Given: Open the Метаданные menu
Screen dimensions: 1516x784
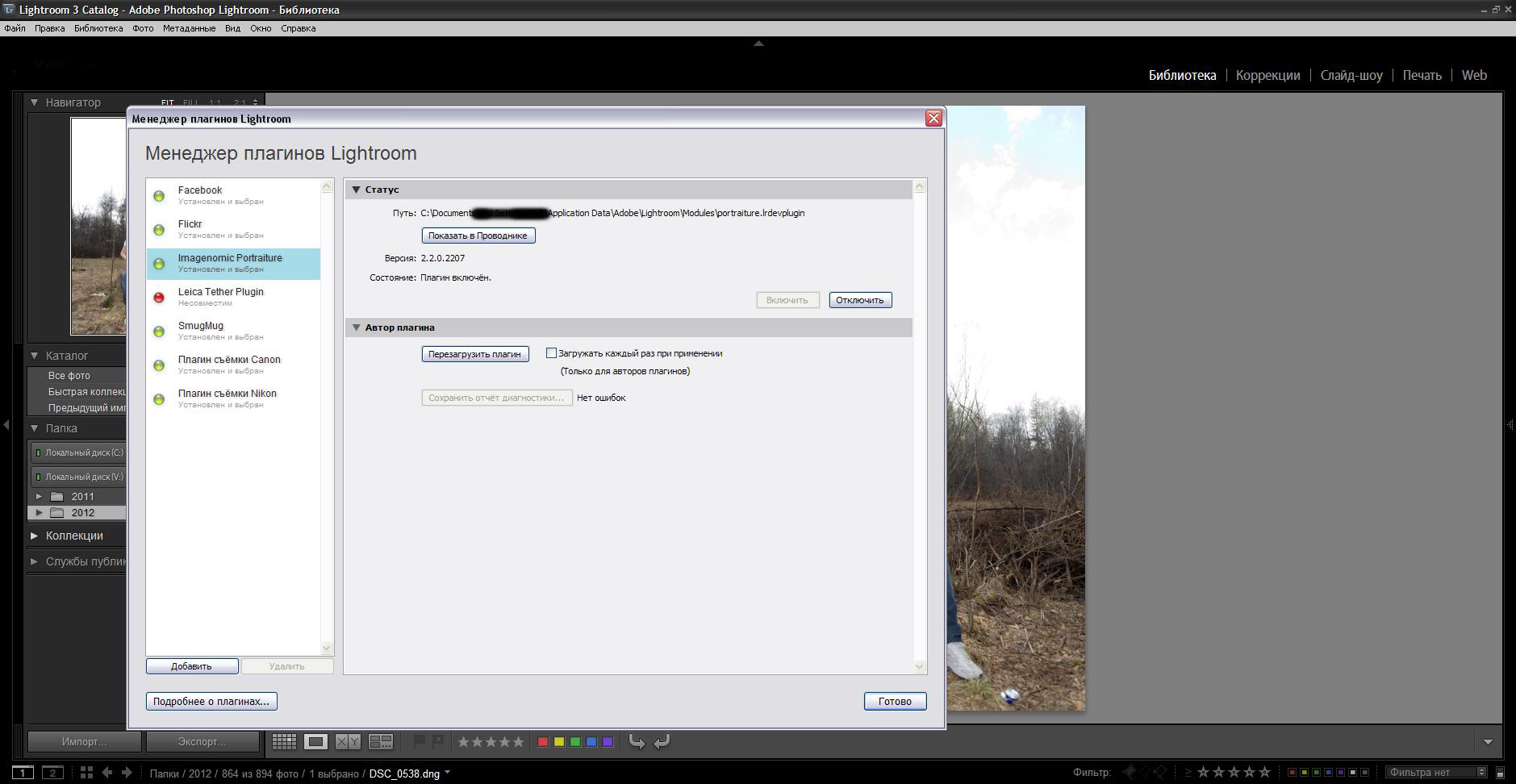Looking at the screenshot, I should [189, 28].
